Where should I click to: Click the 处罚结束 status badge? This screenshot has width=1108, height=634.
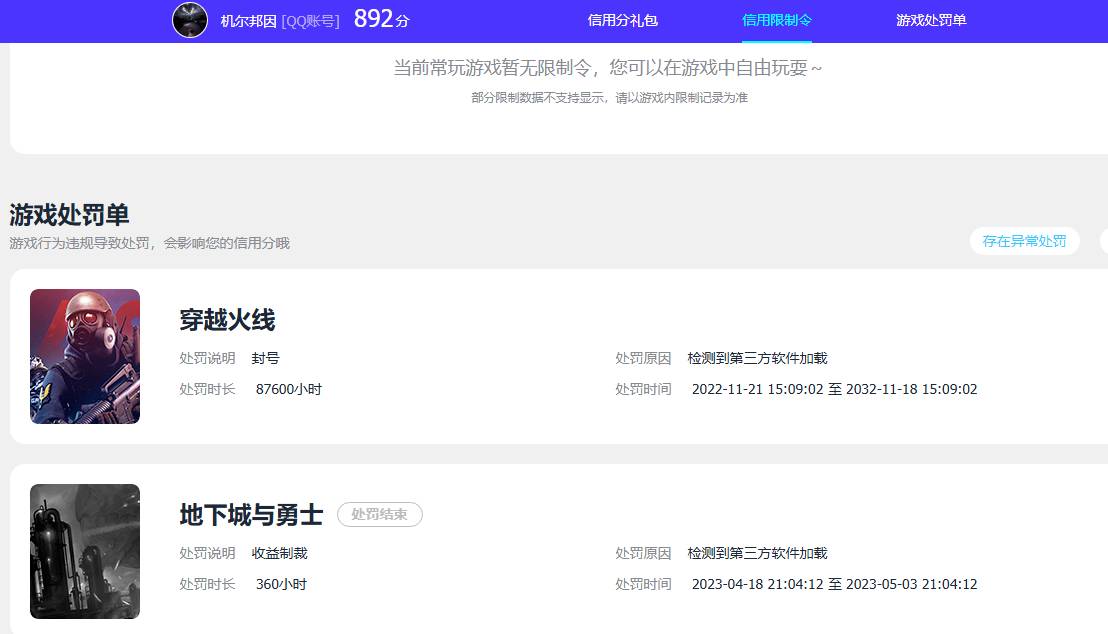click(380, 514)
